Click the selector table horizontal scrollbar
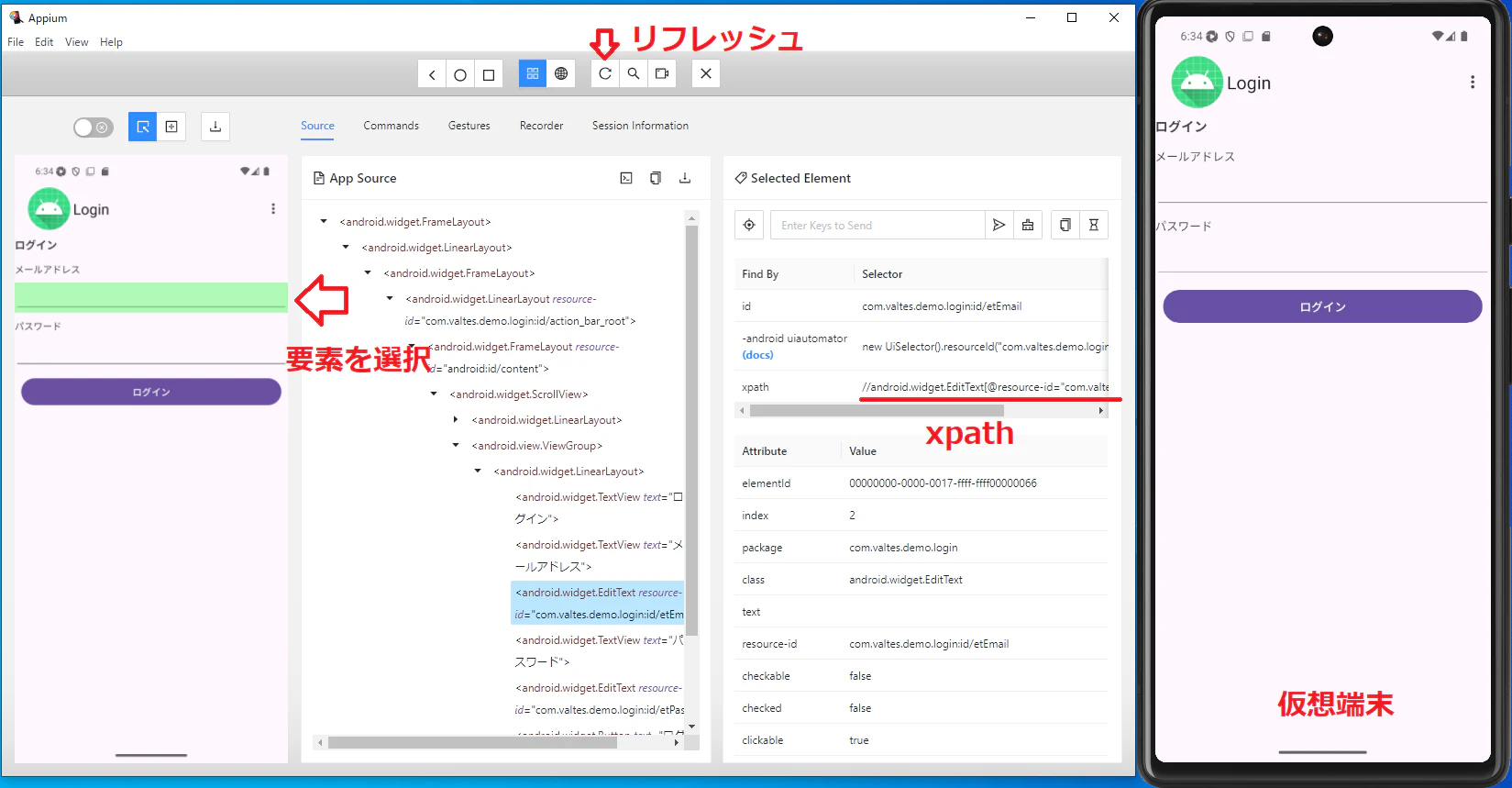Screen dimensions: 1512x788 pos(877,411)
